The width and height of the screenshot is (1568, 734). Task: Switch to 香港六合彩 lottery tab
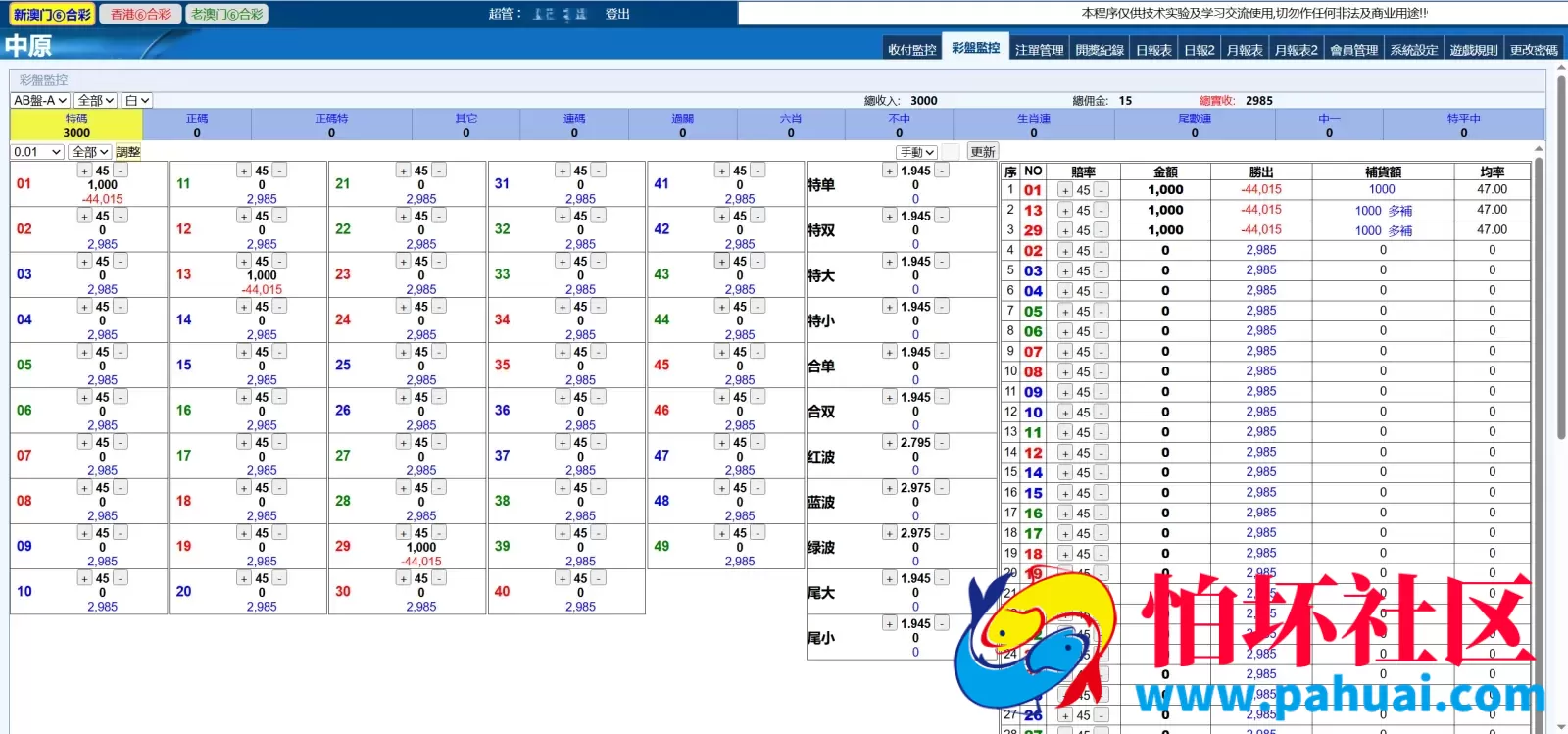(140, 14)
